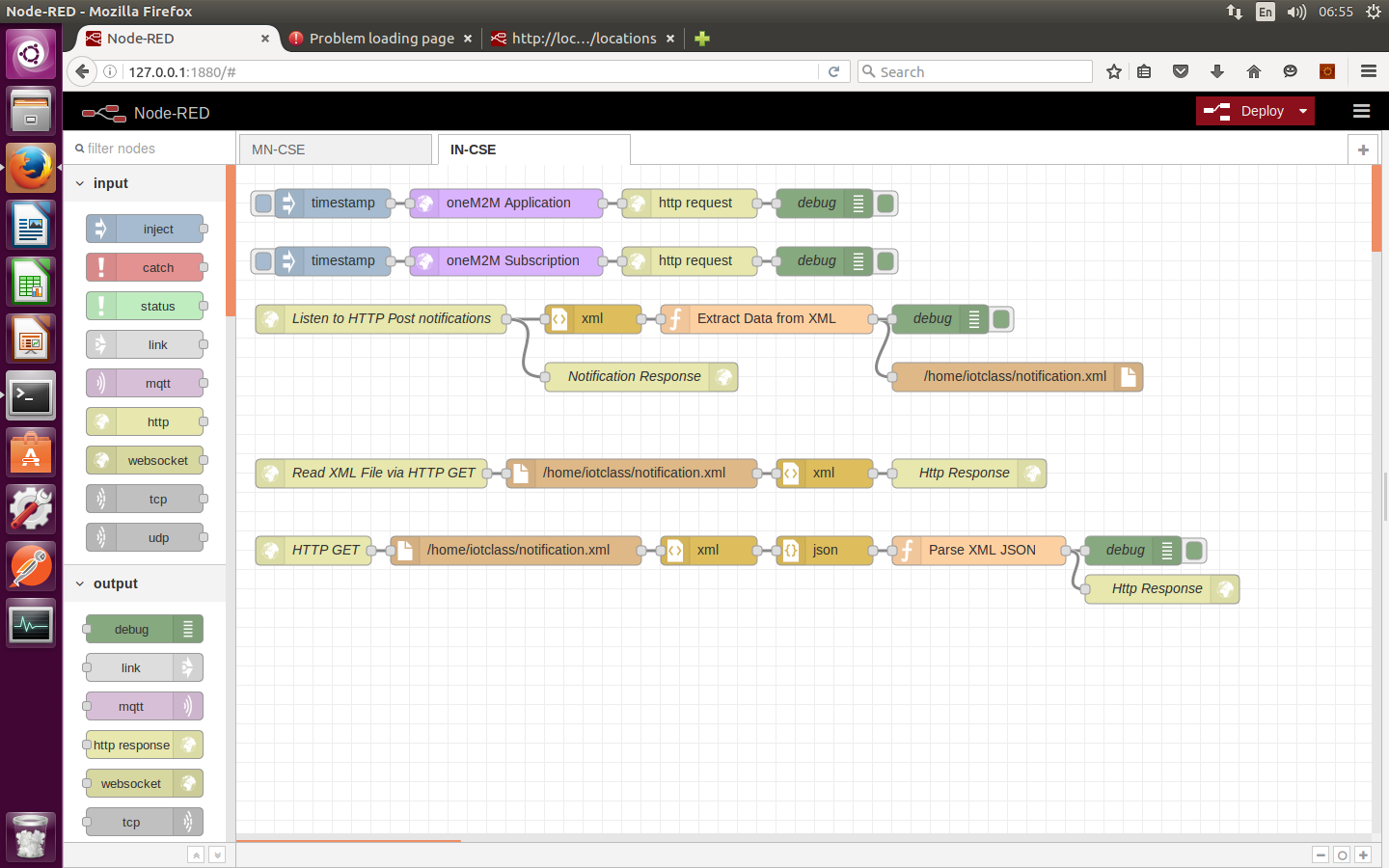
Task: Select the Parse XML JSON function node
Action: click(x=979, y=551)
